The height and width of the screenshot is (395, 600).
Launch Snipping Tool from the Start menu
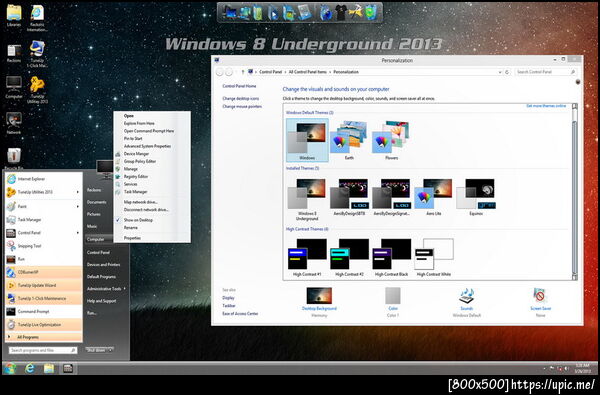point(44,246)
